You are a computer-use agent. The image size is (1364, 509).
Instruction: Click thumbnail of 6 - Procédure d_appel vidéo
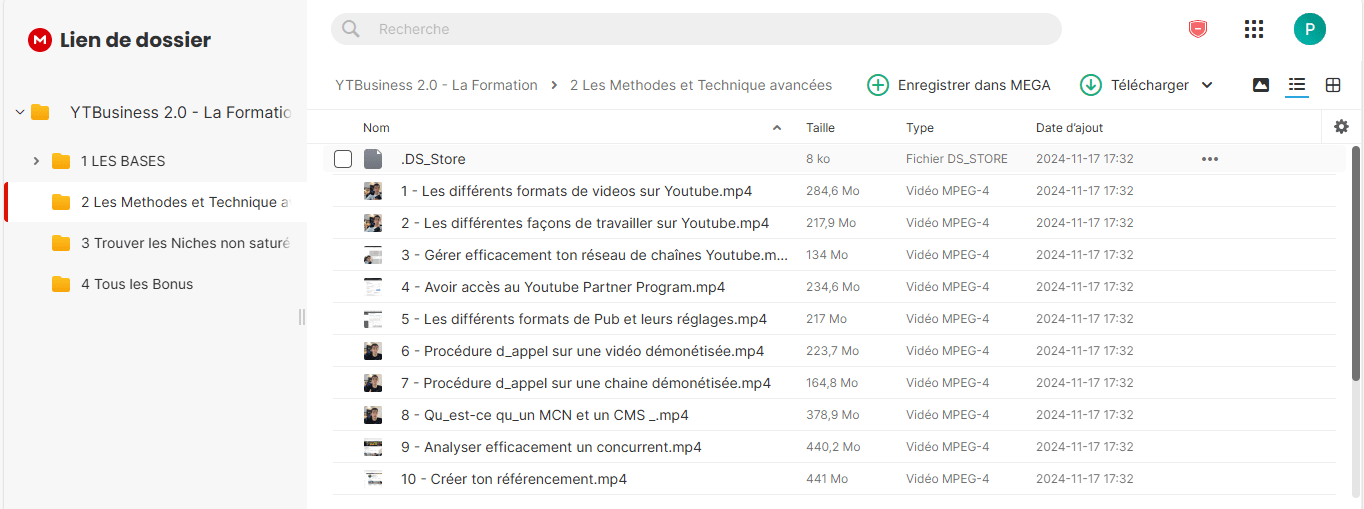click(x=373, y=351)
